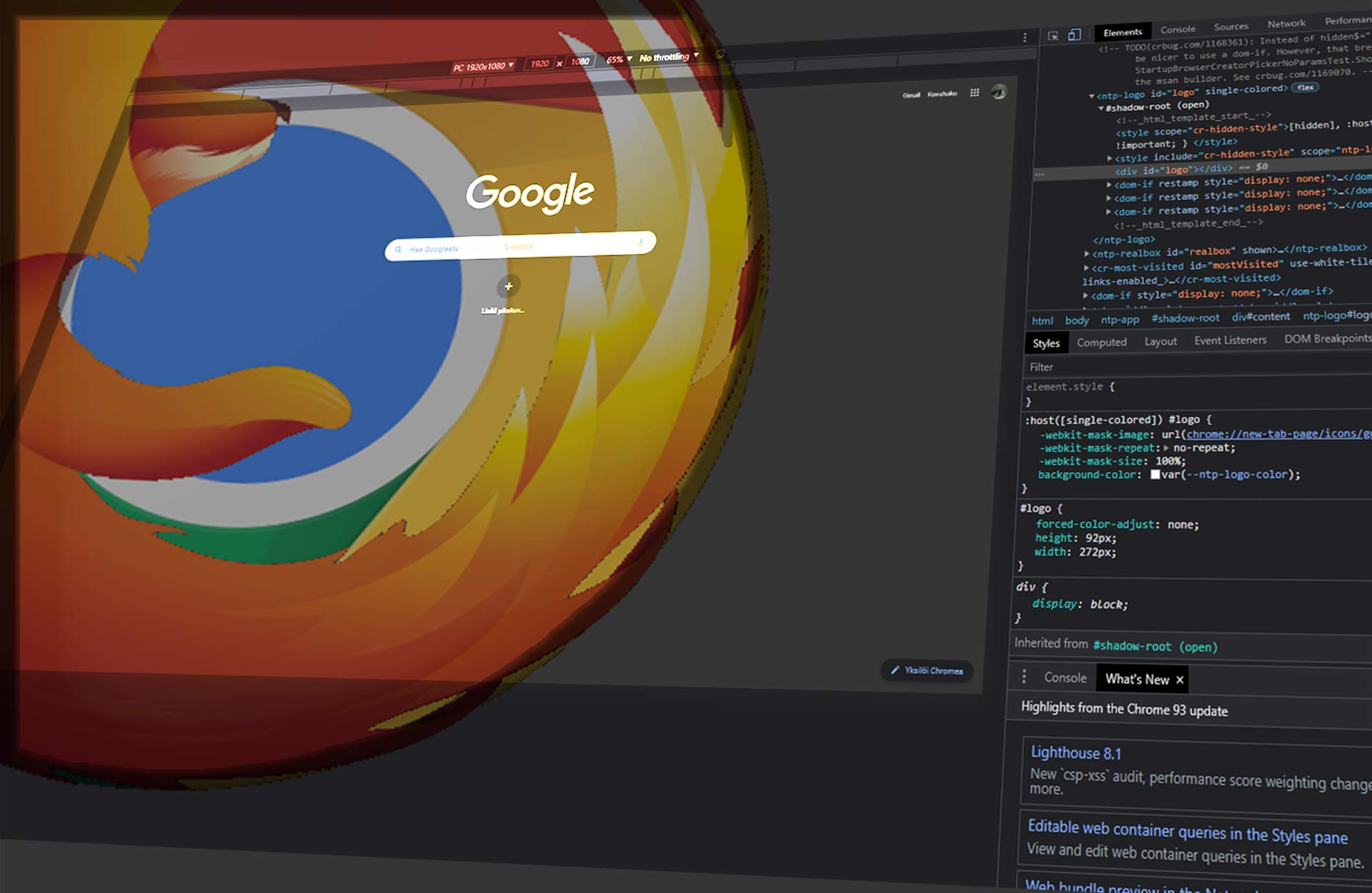
Task: Click the -webkit-mask-size 100% value
Action: tap(1168, 461)
